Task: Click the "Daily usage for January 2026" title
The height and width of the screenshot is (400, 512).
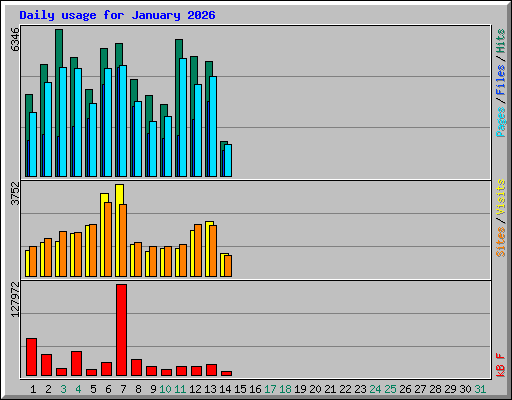Action: (x=117, y=15)
